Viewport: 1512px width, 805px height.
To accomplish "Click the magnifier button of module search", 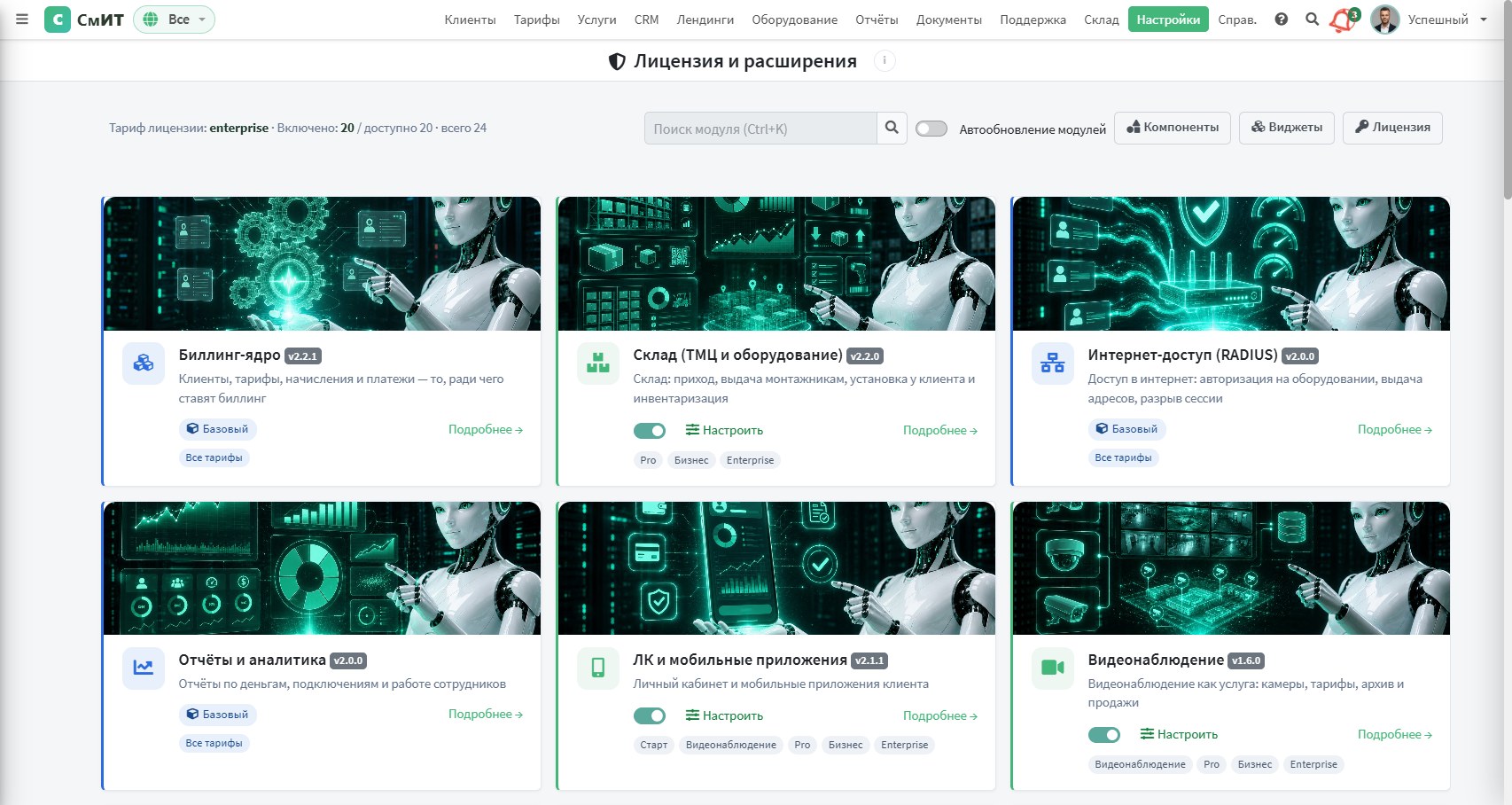I will (892, 128).
